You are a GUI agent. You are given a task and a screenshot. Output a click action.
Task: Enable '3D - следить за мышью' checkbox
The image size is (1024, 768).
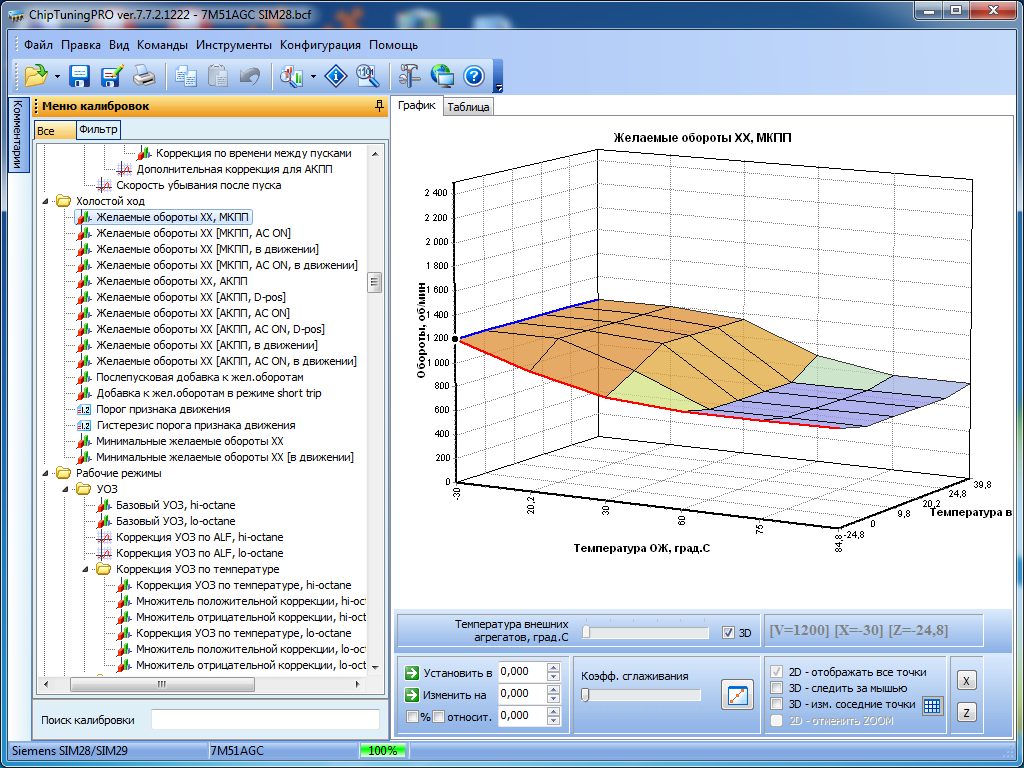pyautogui.click(x=777, y=688)
